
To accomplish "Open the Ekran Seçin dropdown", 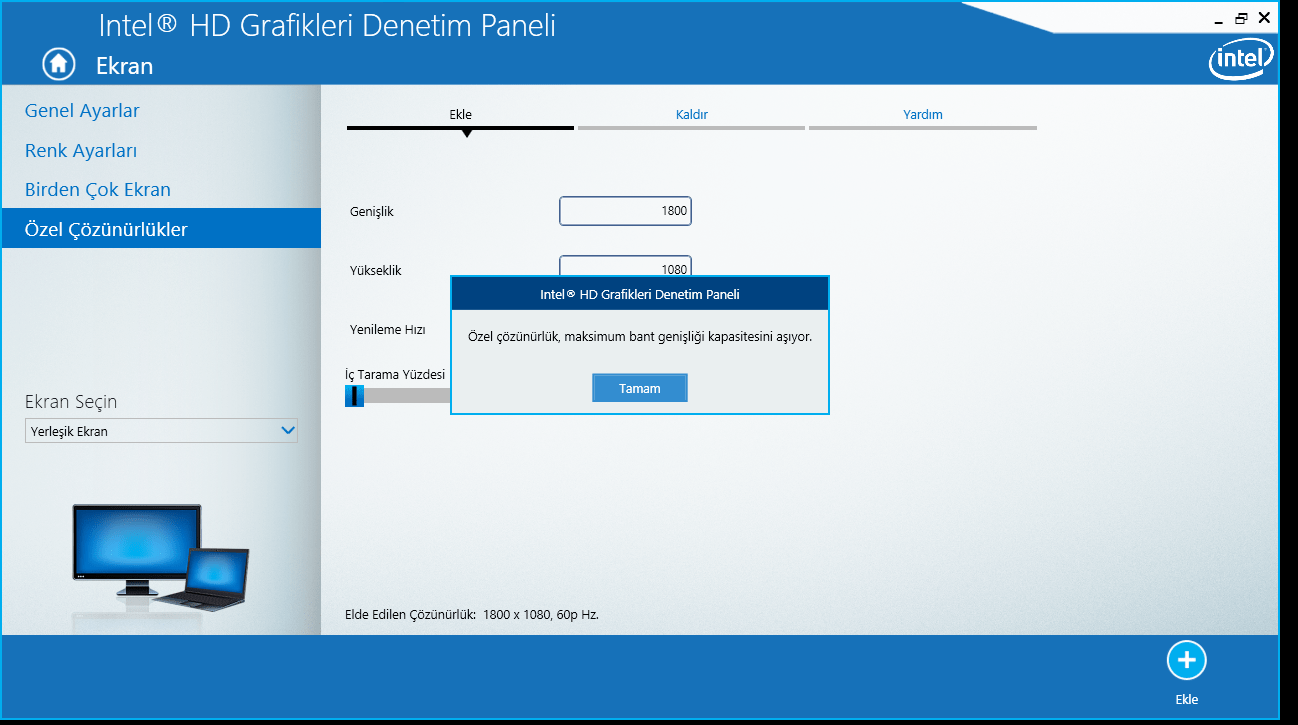I will 161,431.
